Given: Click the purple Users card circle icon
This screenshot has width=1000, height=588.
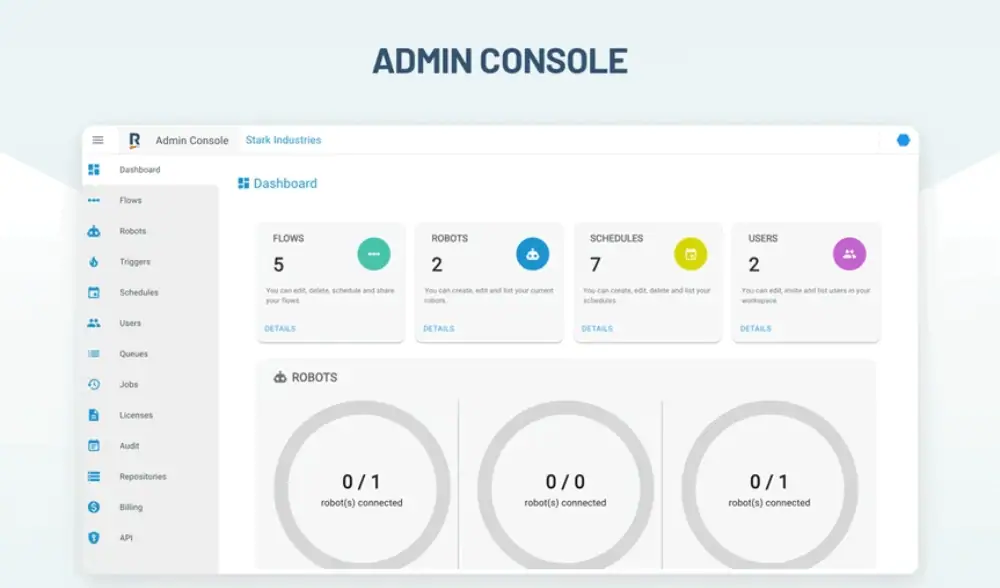Looking at the screenshot, I should [x=849, y=254].
